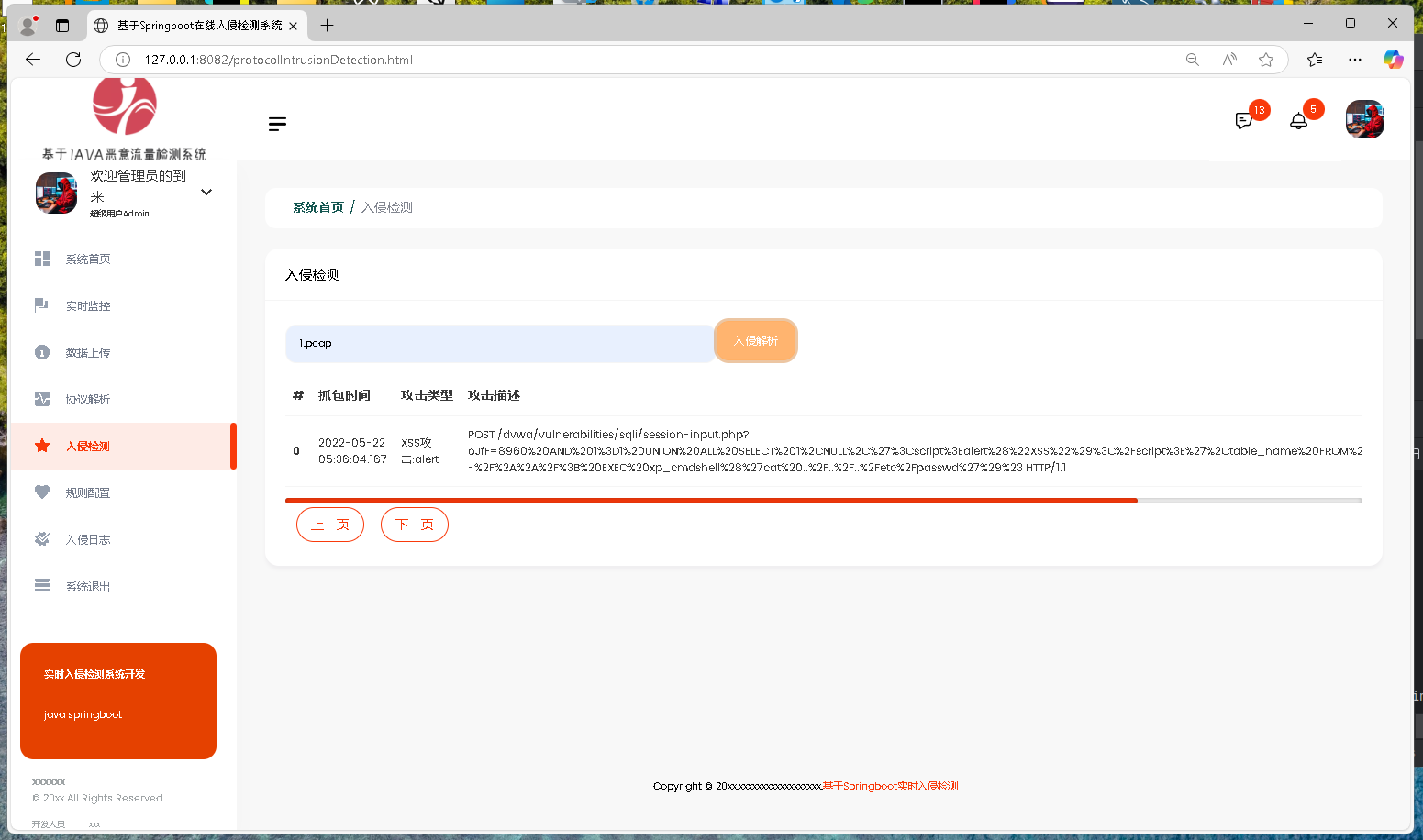Click the 数据上传 upload icon
Screen dimensions: 1423x840
point(41,352)
